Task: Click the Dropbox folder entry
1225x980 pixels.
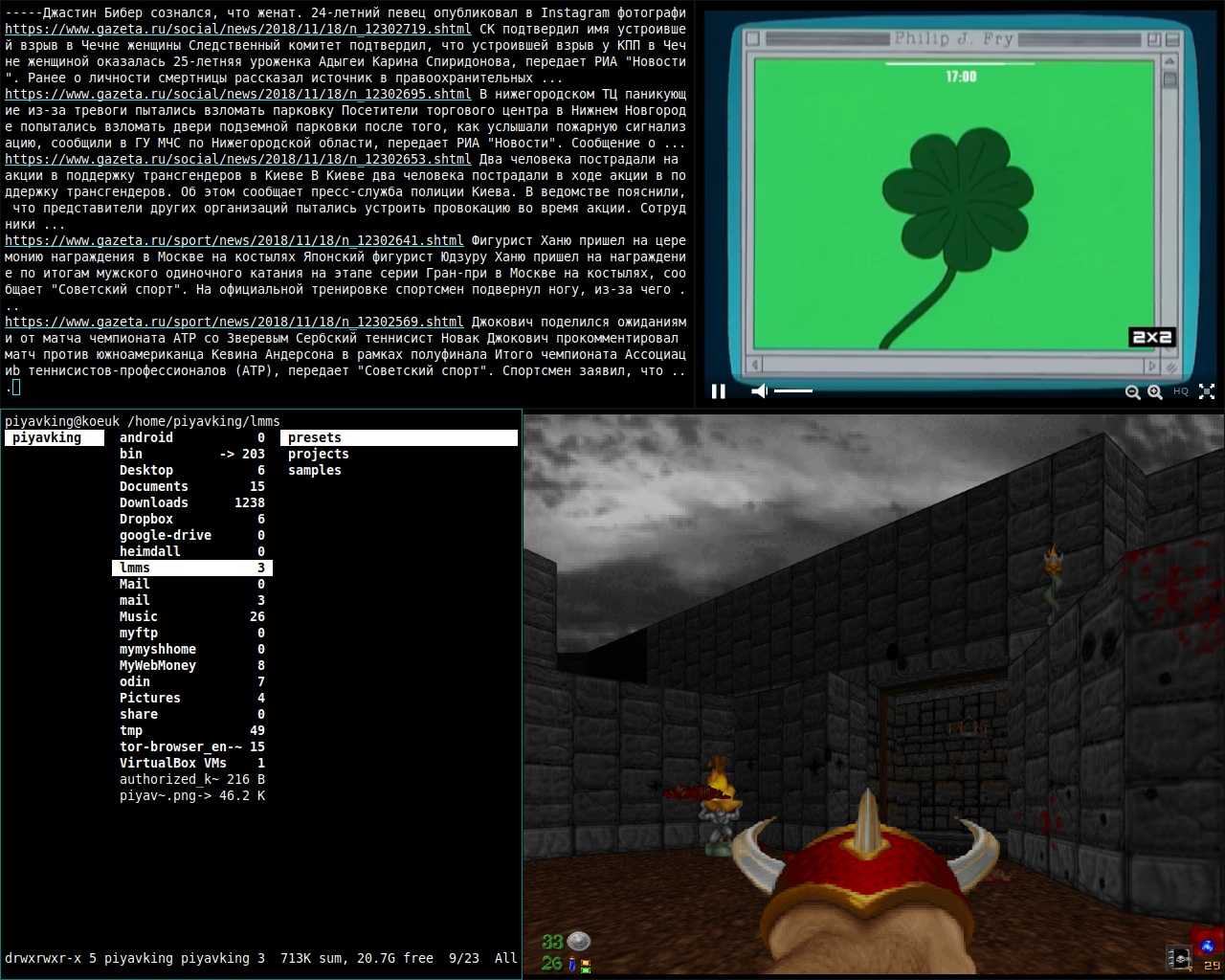Action: click(x=146, y=520)
